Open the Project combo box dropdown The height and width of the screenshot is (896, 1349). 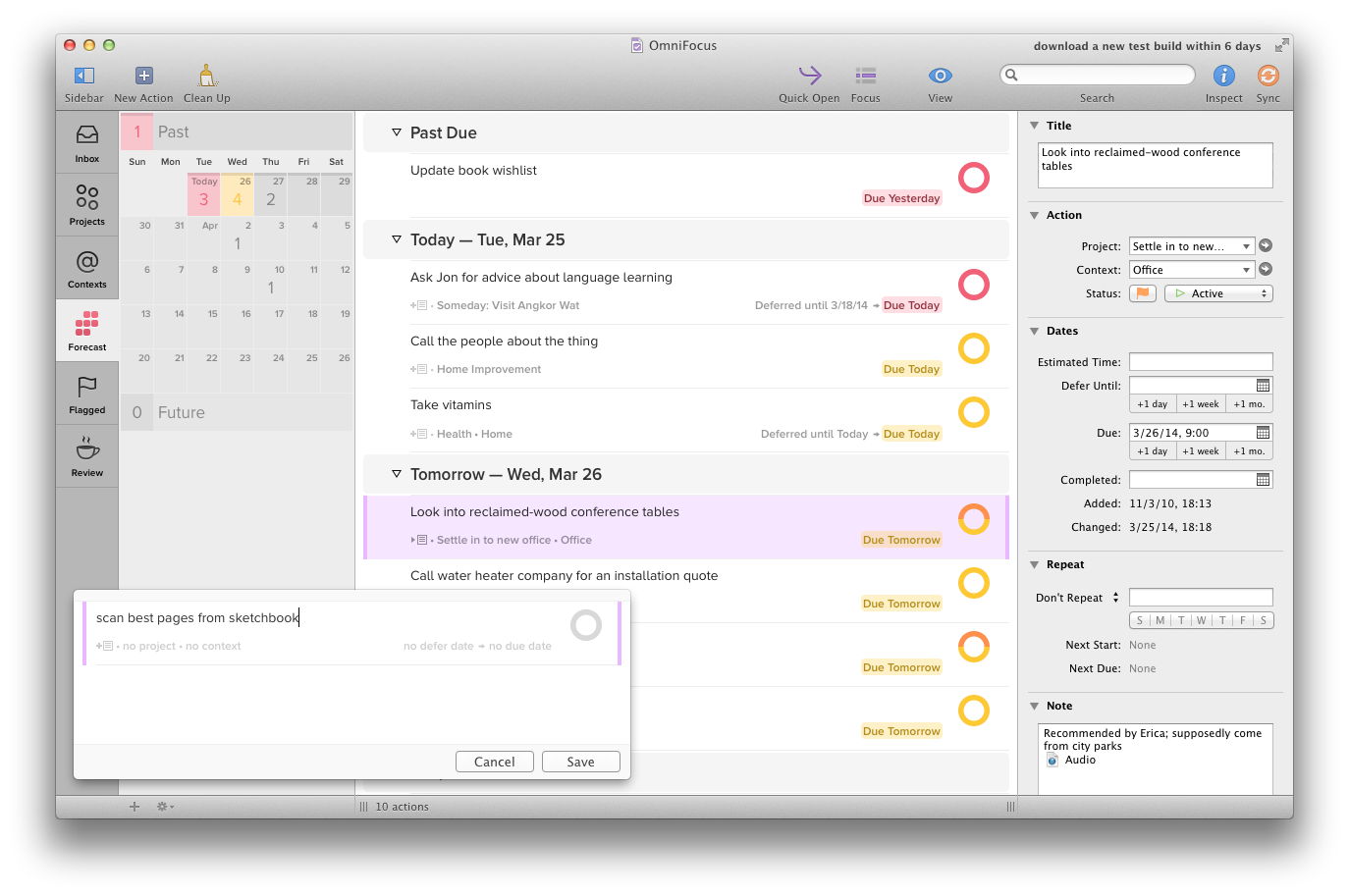[1246, 246]
